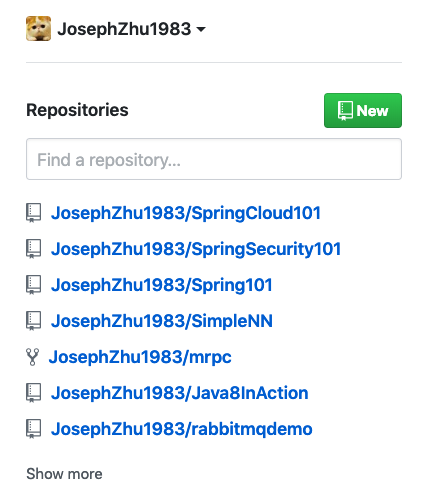Open JosephZhu1983/Java8InAction repository
This screenshot has height=496, width=421.
[x=179, y=393]
